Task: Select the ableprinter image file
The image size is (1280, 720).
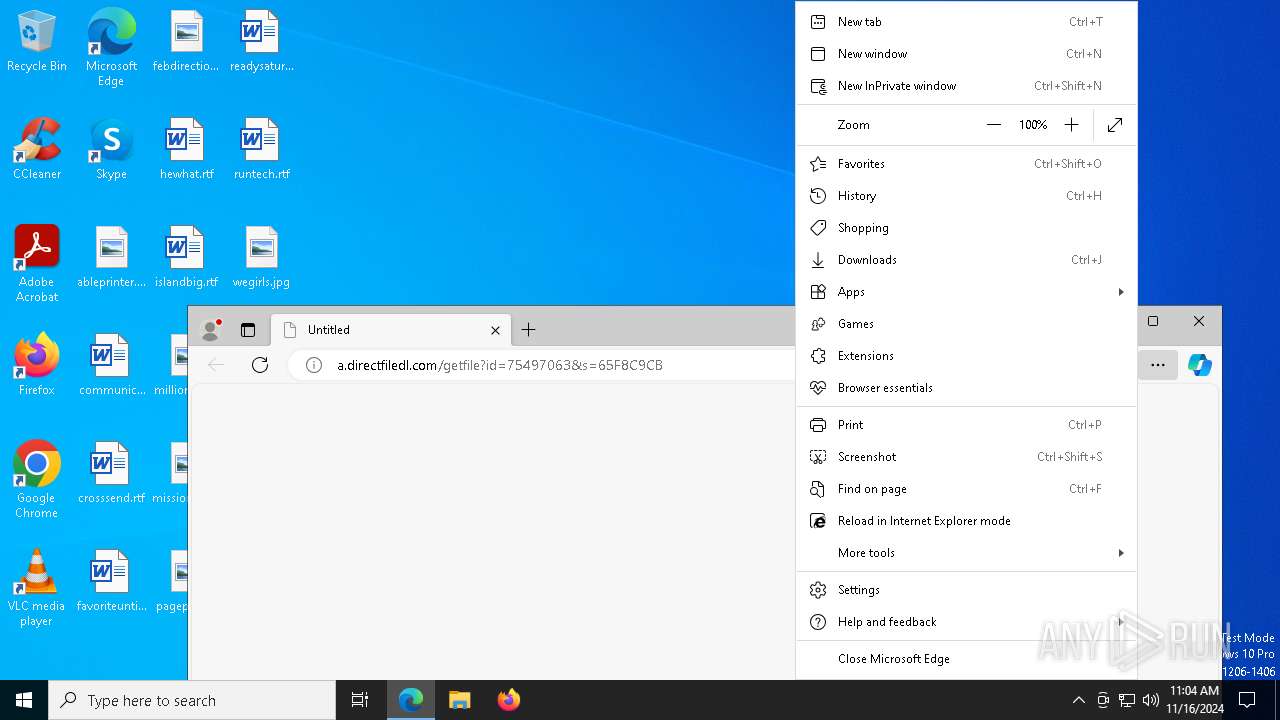Action: coord(111,258)
